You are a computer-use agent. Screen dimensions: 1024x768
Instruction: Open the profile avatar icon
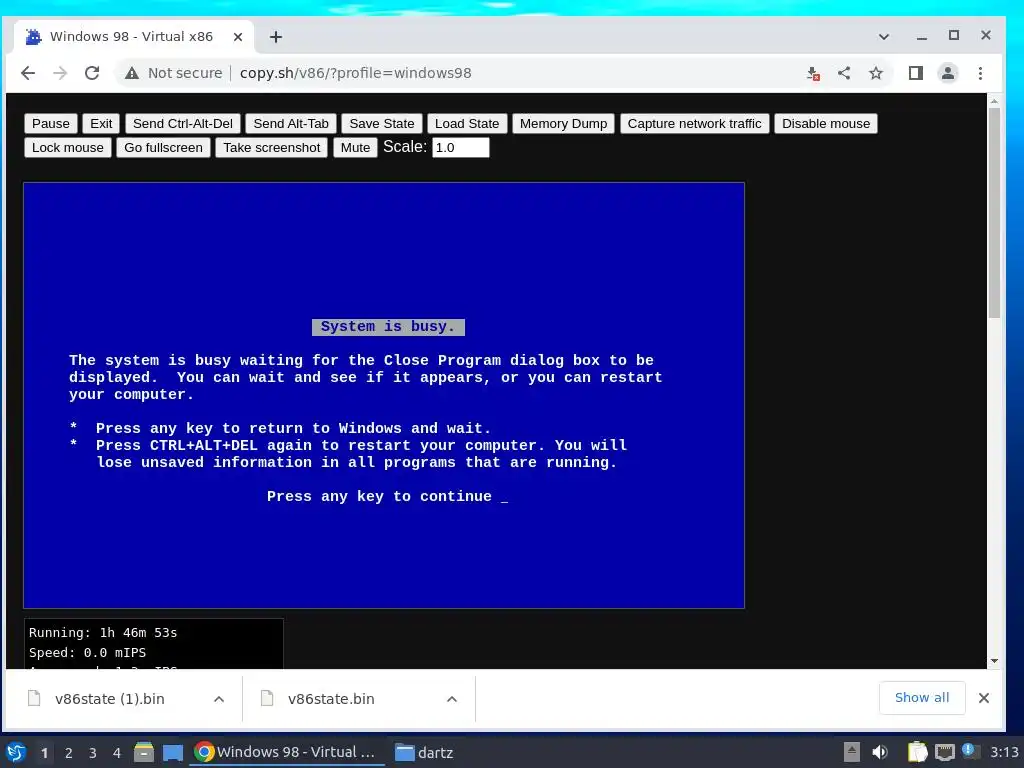click(x=948, y=73)
